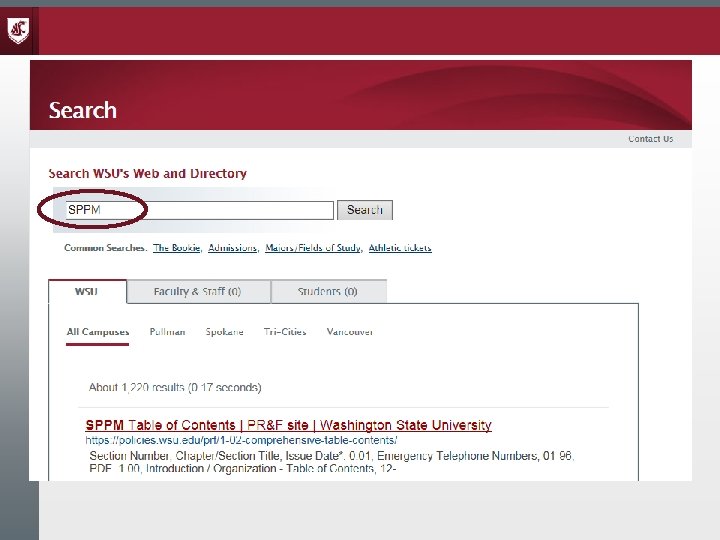720x540 pixels.
Task: Click the "Search WSU's Web and Directory" heading
Action: [x=147, y=174]
